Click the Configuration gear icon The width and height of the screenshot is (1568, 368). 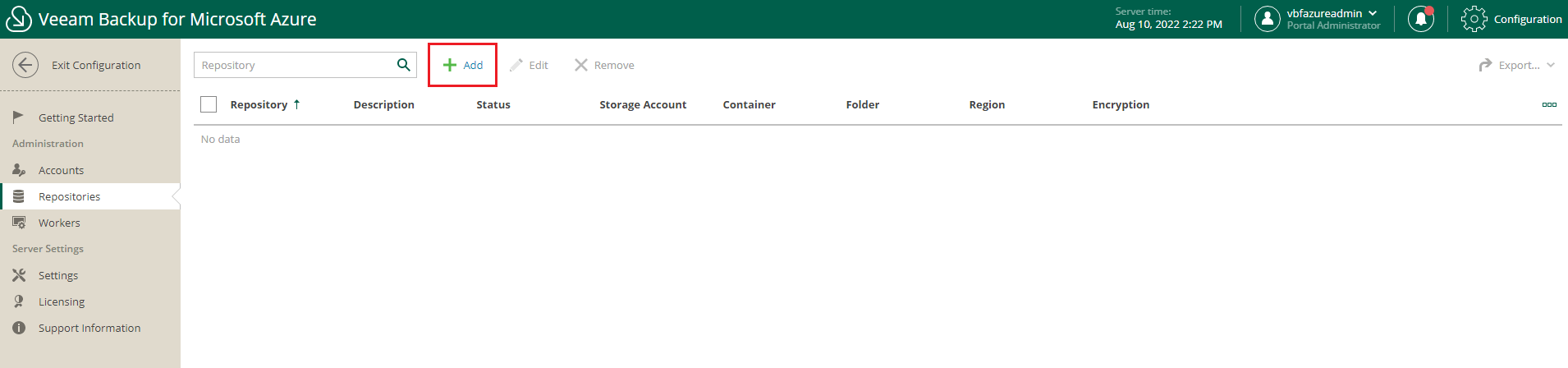click(x=1474, y=19)
